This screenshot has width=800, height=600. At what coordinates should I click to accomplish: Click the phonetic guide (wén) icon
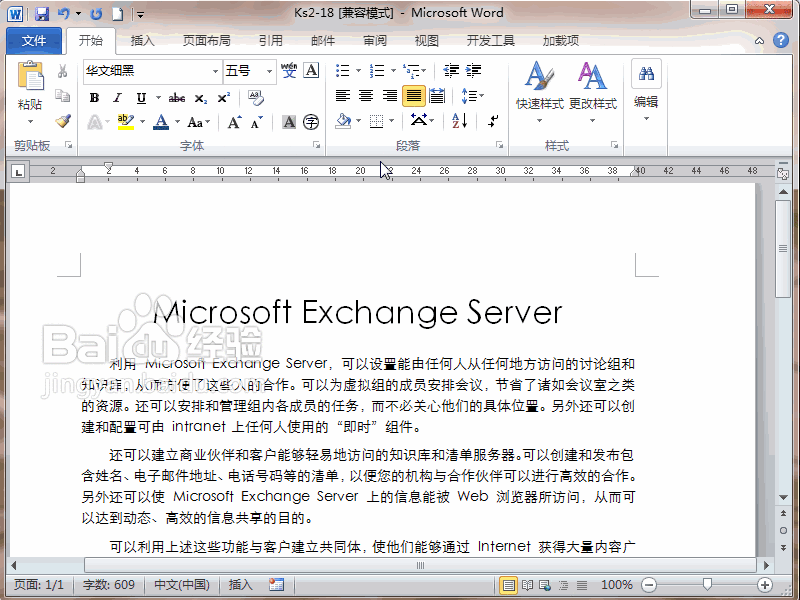point(289,71)
